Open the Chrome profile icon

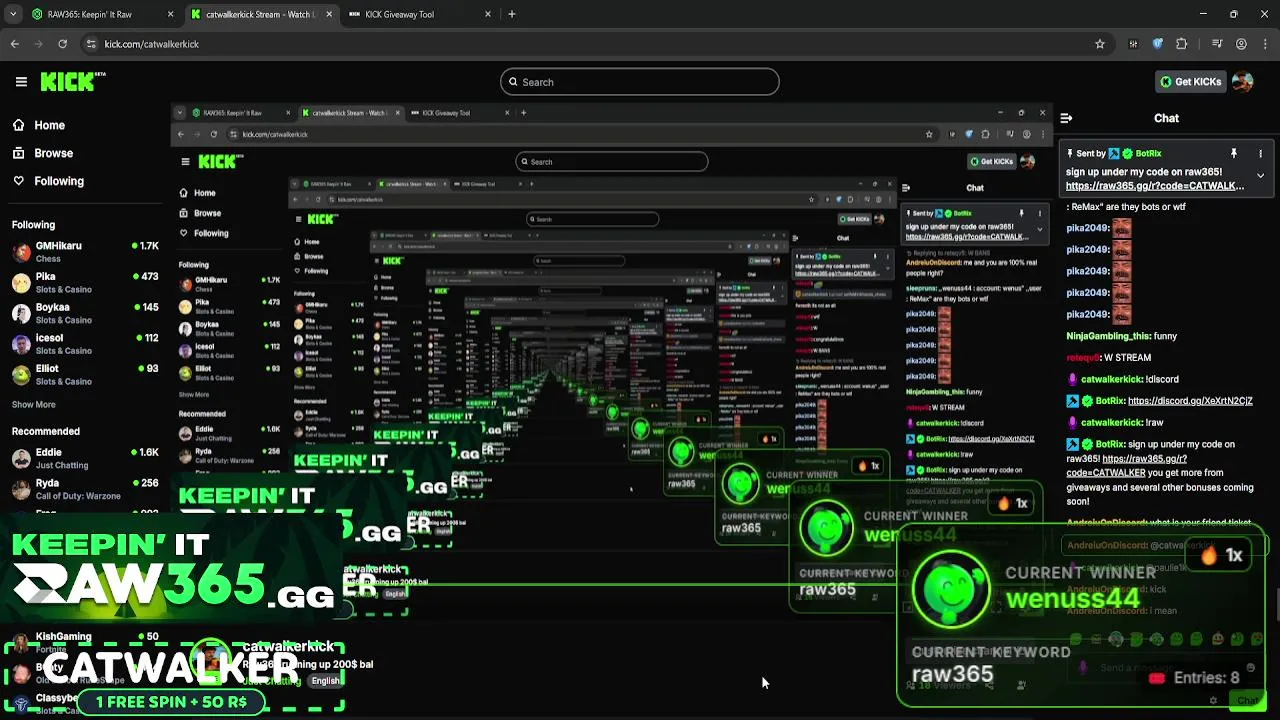pyautogui.click(x=1242, y=44)
